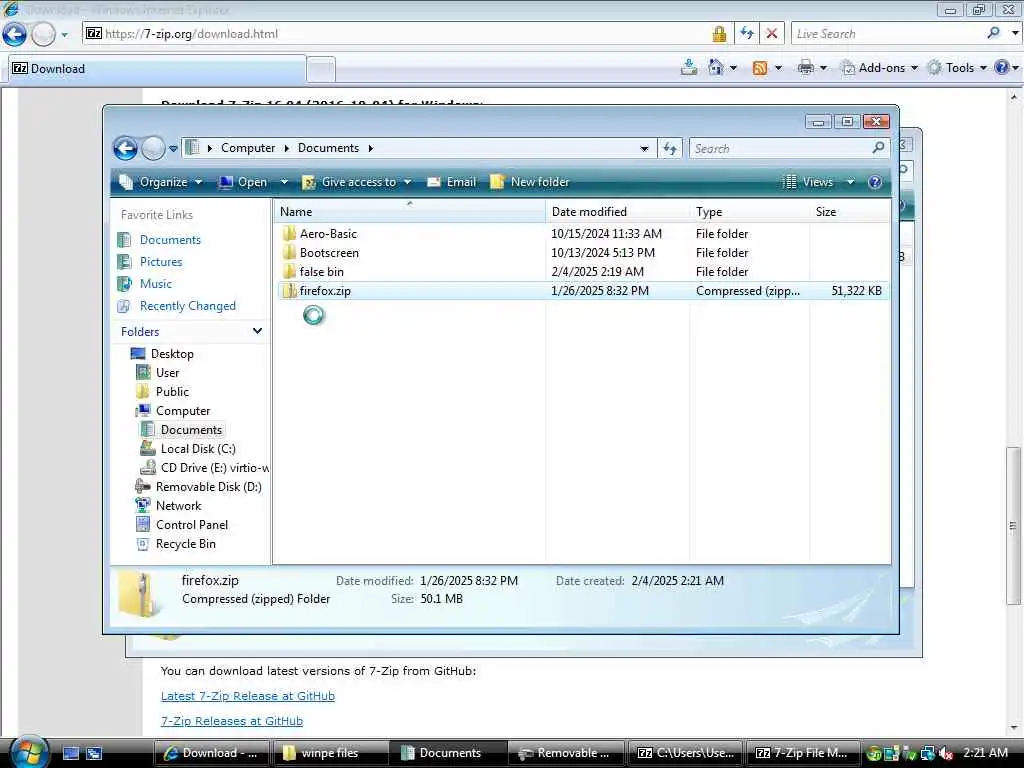Open Music in Favorite Links
The image size is (1024, 768).
[155, 284]
